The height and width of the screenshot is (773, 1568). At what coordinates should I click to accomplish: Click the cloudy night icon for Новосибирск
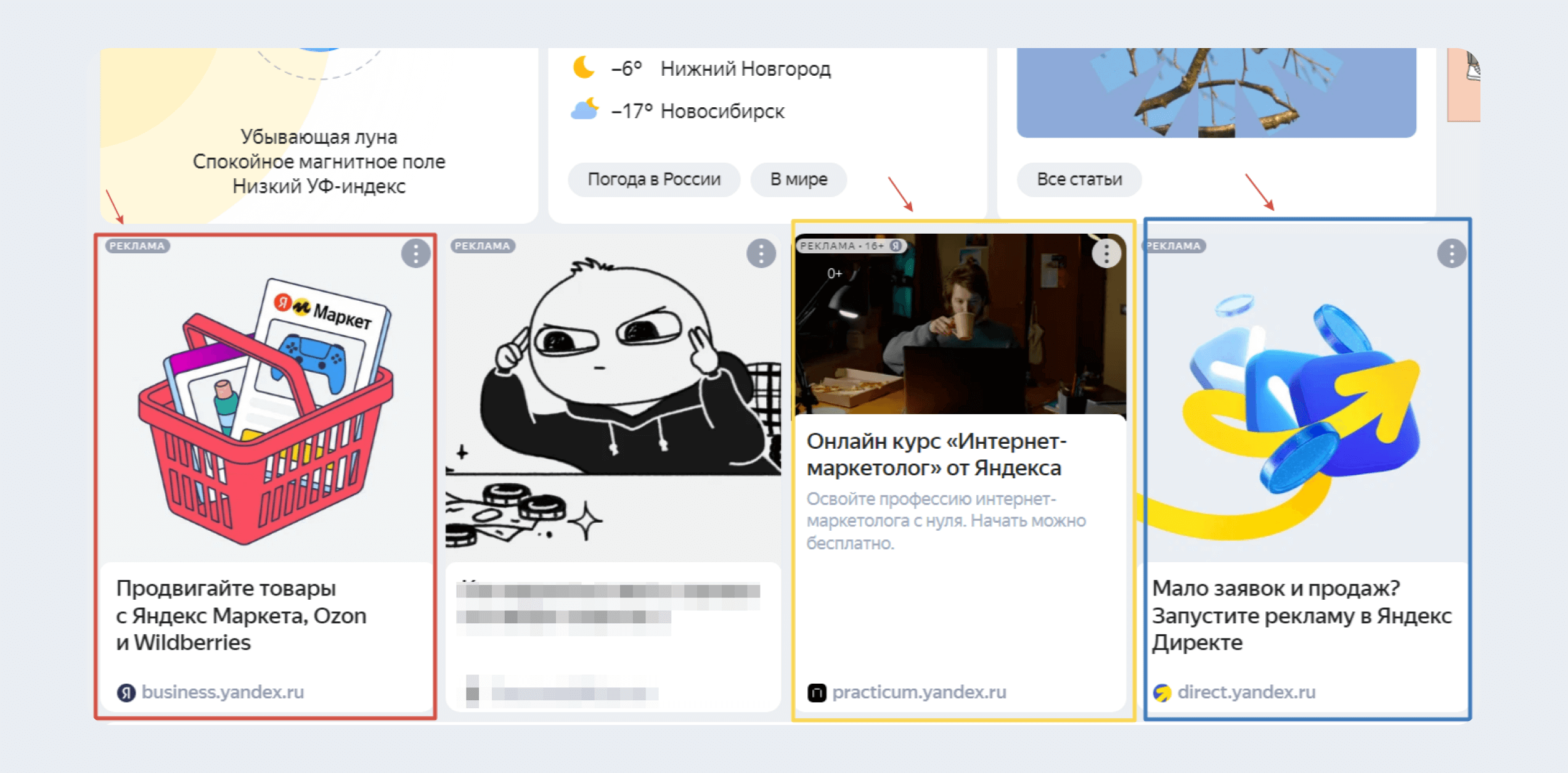click(x=582, y=110)
